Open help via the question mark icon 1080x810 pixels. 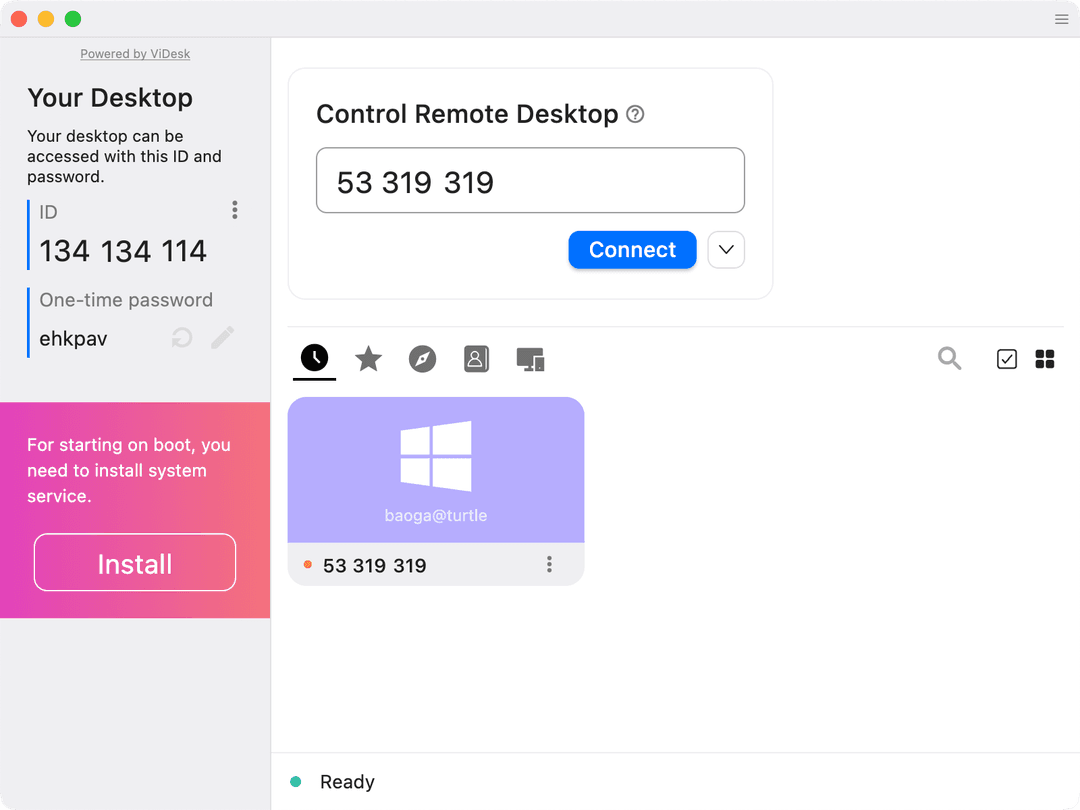click(635, 115)
